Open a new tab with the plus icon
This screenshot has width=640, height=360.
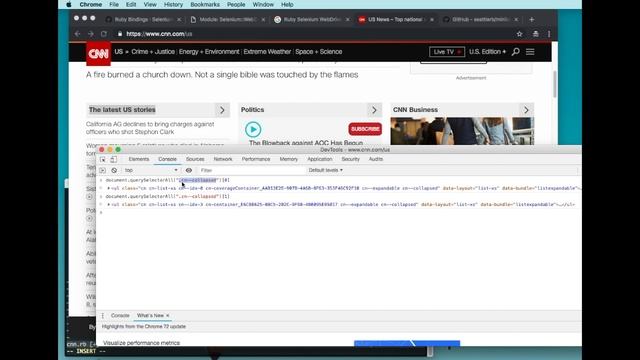point(531,19)
